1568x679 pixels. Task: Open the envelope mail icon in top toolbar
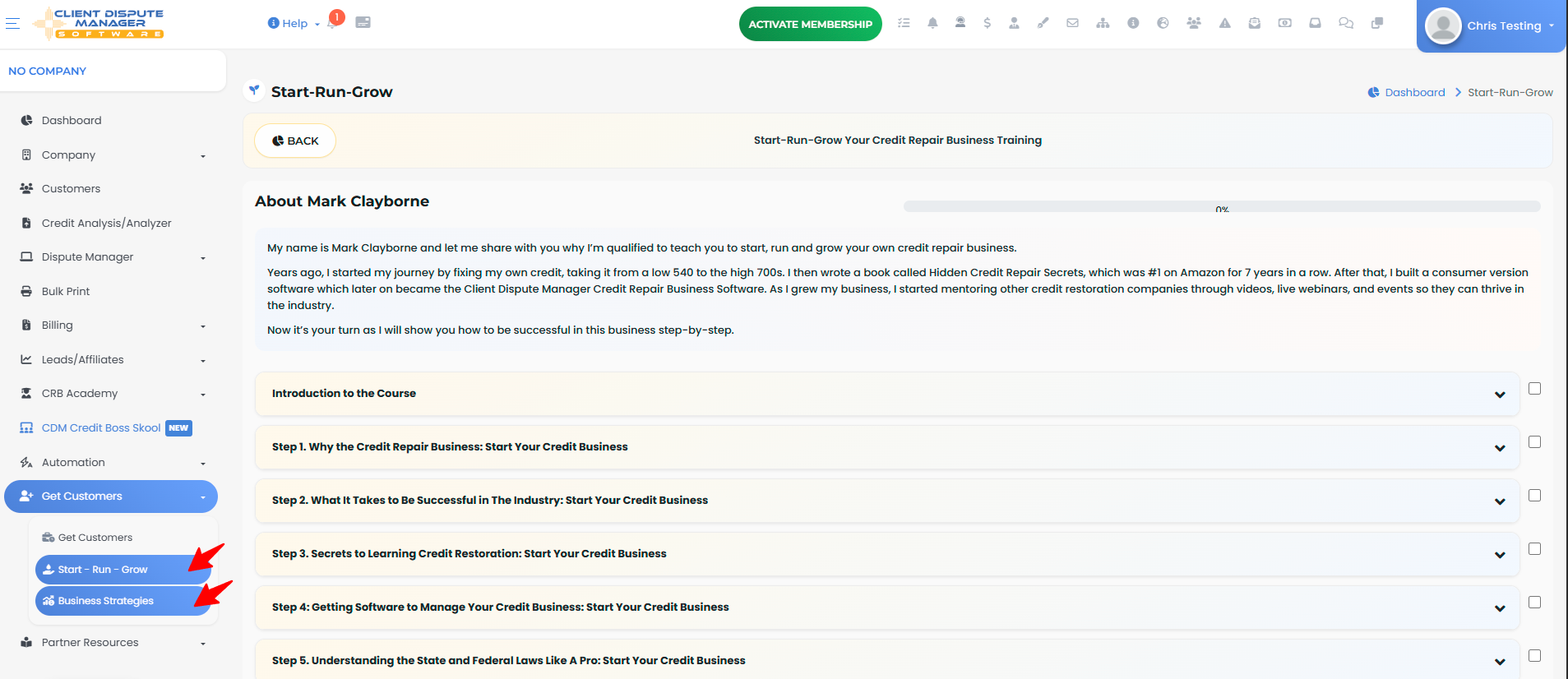[1072, 23]
